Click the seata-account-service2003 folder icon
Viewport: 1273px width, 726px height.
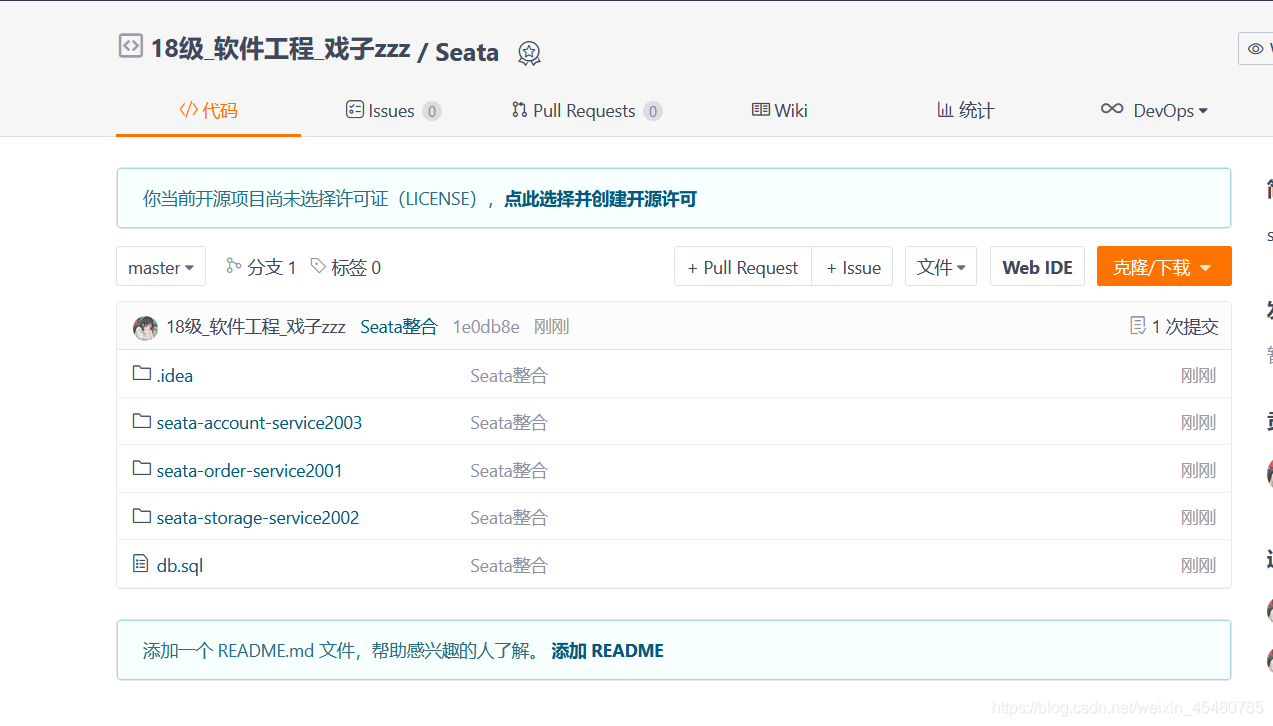[x=142, y=421]
